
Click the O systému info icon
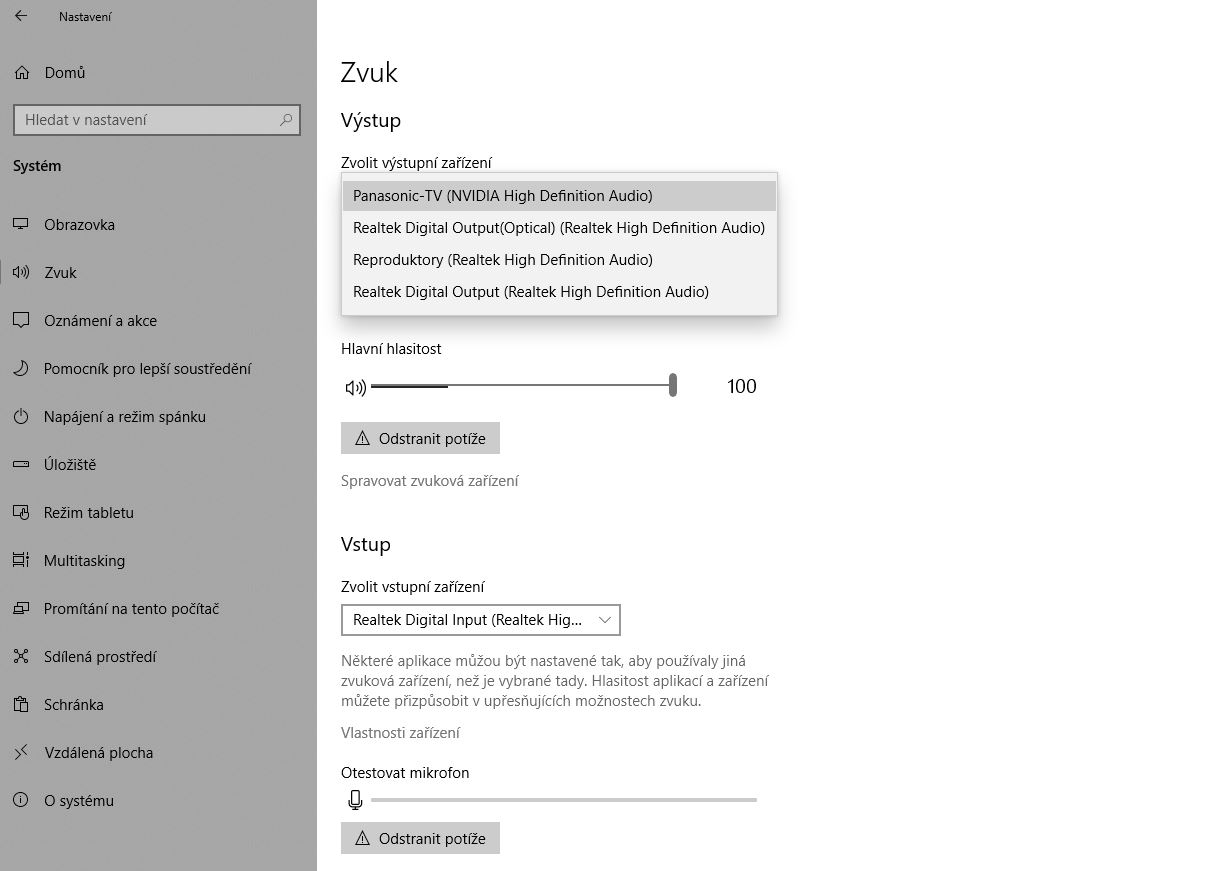pyautogui.click(x=21, y=801)
